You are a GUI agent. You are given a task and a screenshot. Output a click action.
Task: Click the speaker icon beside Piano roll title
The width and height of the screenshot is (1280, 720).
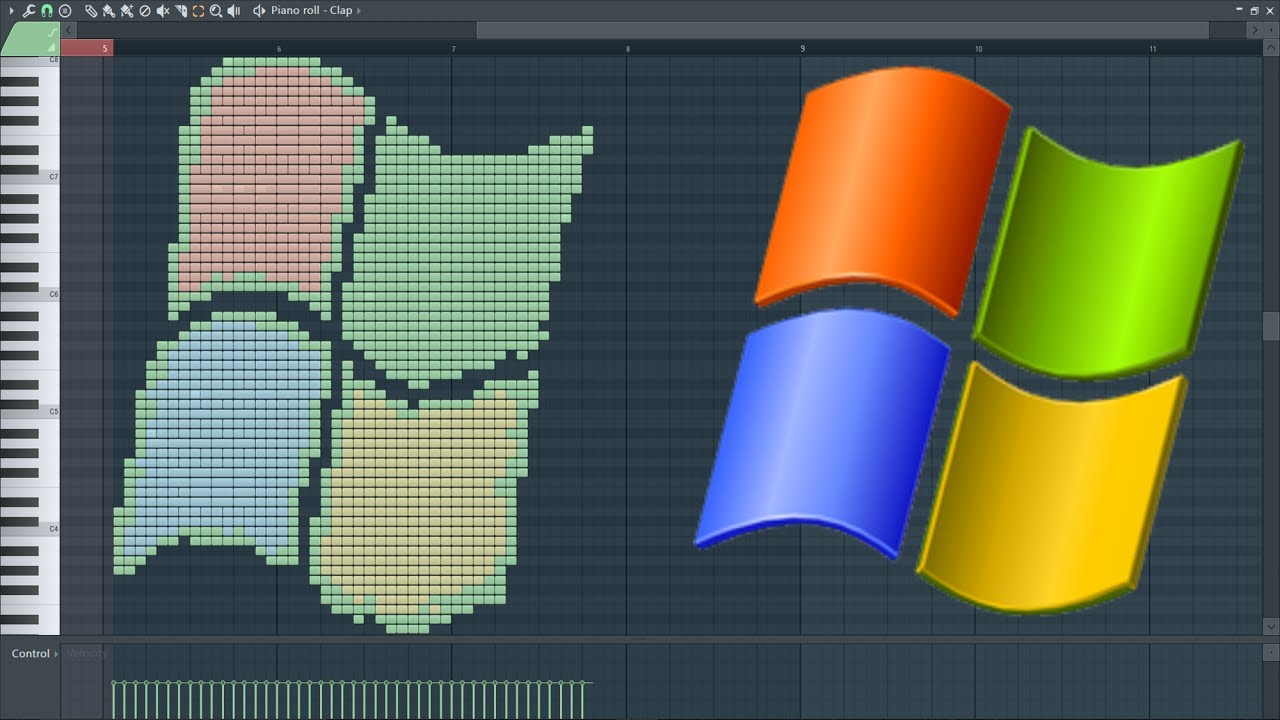point(259,11)
